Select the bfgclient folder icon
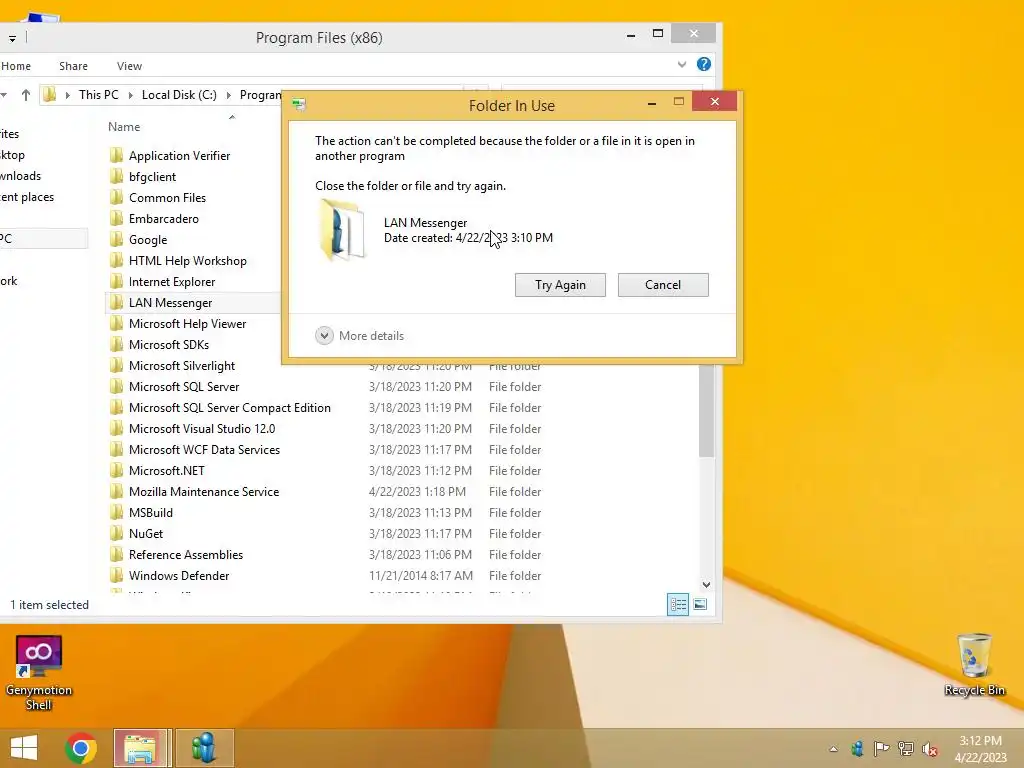The width and height of the screenshot is (1024, 768). pyautogui.click(x=116, y=176)
